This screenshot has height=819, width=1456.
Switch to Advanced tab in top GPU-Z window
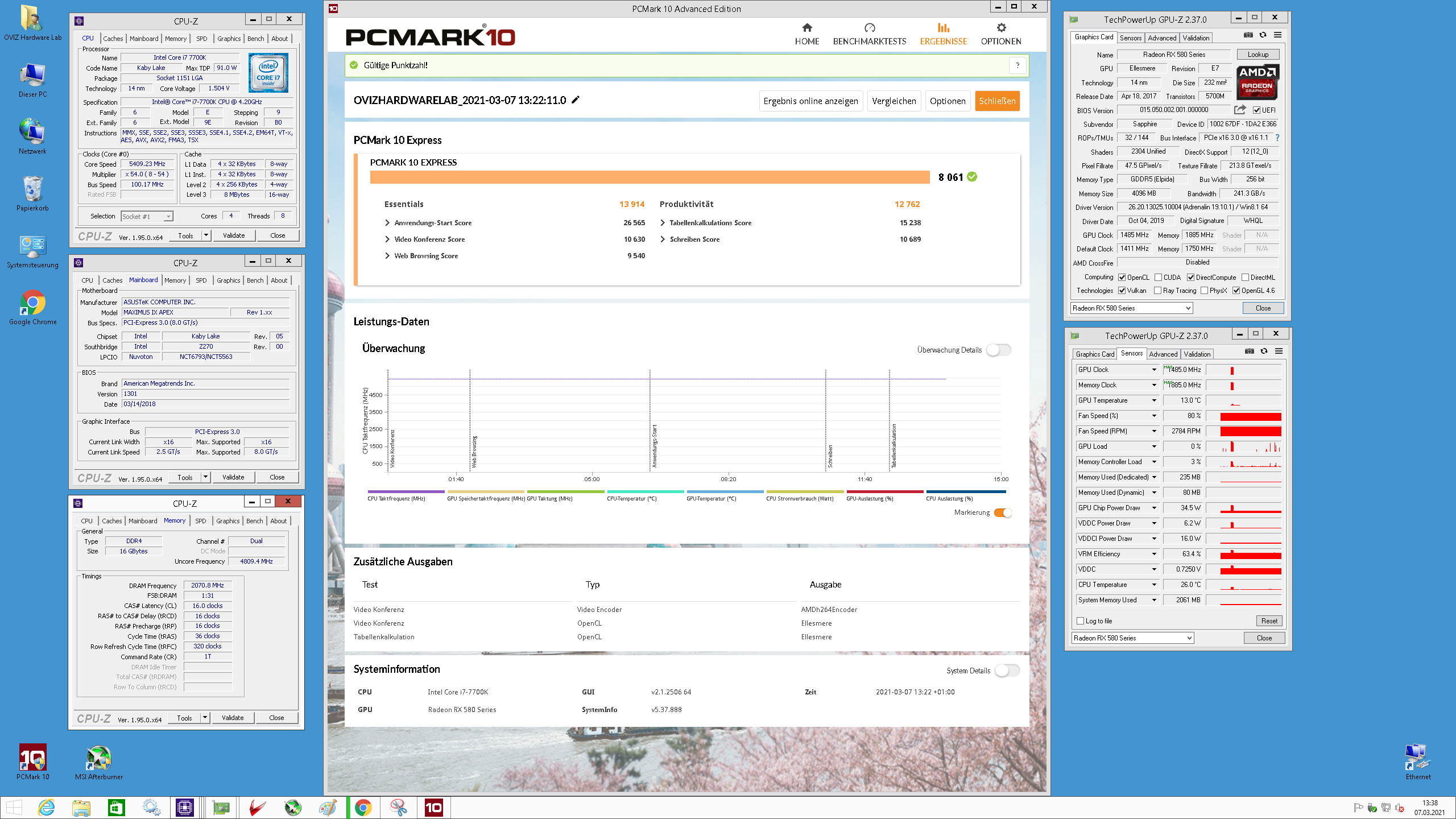1162,38
